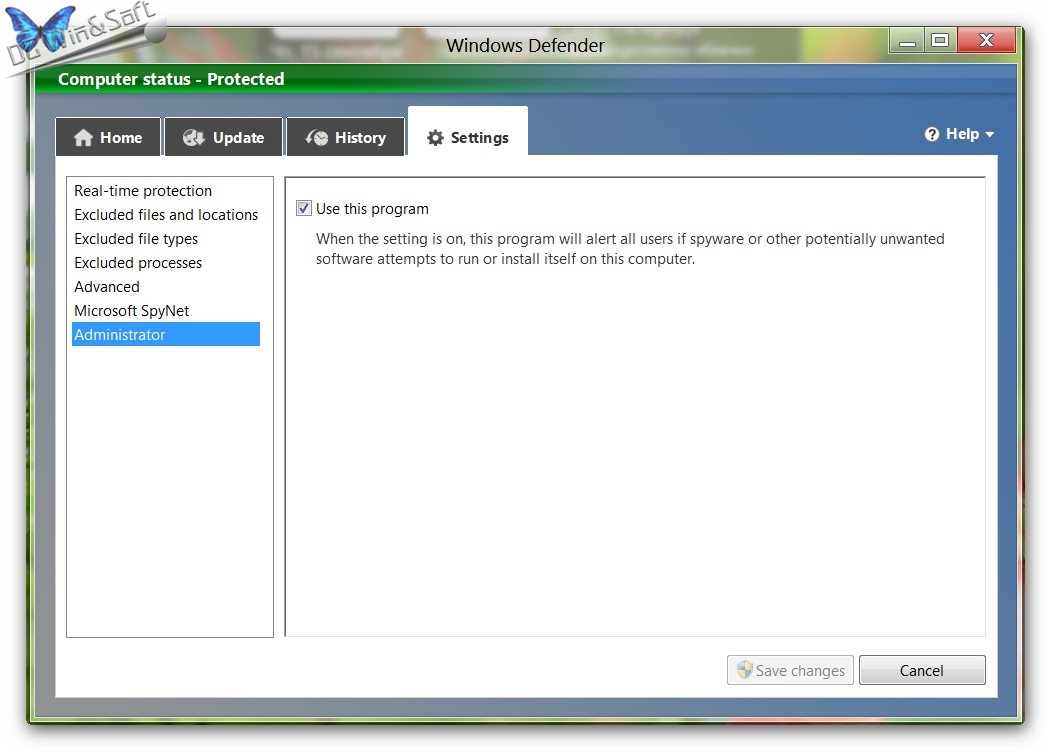Select Real-time protection in the settings list
Viewport: 1052px width, 752px height.
[166, 191]
